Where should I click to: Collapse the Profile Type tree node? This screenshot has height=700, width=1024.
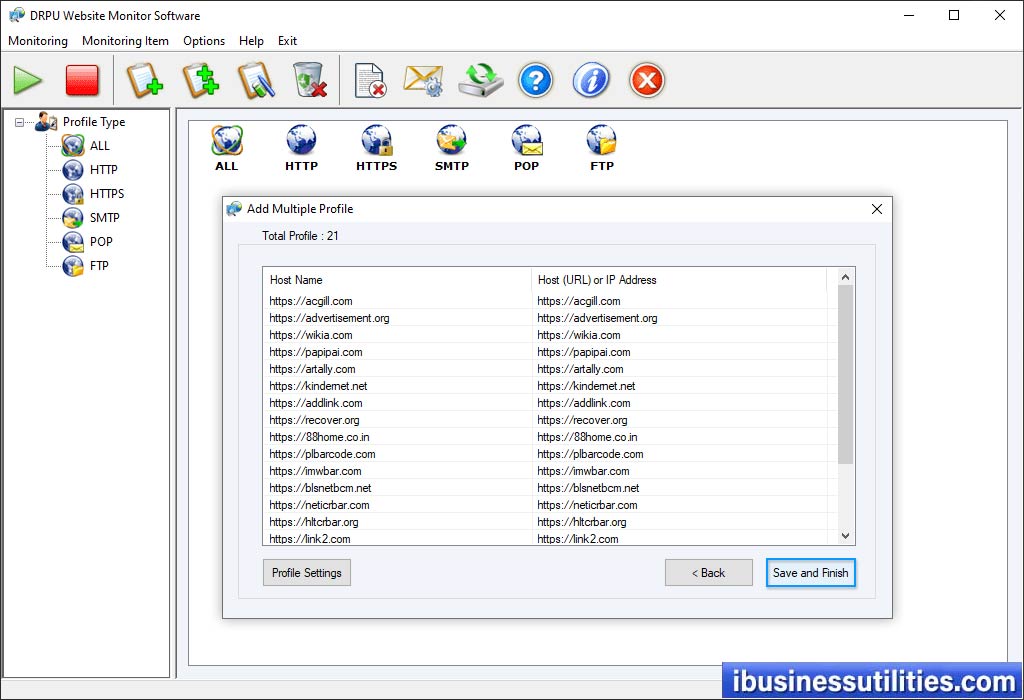(x=20, y=122)
